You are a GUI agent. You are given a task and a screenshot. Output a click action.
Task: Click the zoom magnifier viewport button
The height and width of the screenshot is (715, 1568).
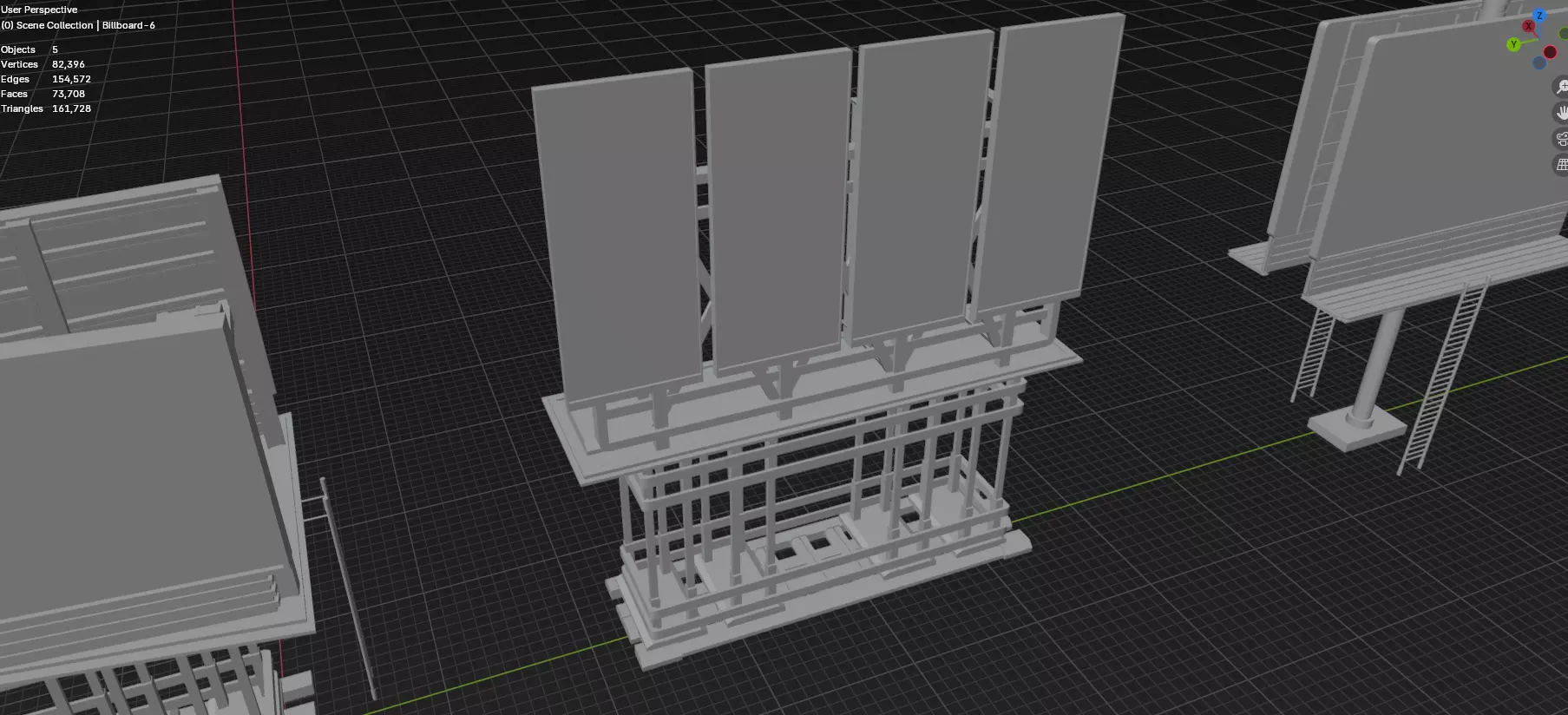click(1560, 87)
